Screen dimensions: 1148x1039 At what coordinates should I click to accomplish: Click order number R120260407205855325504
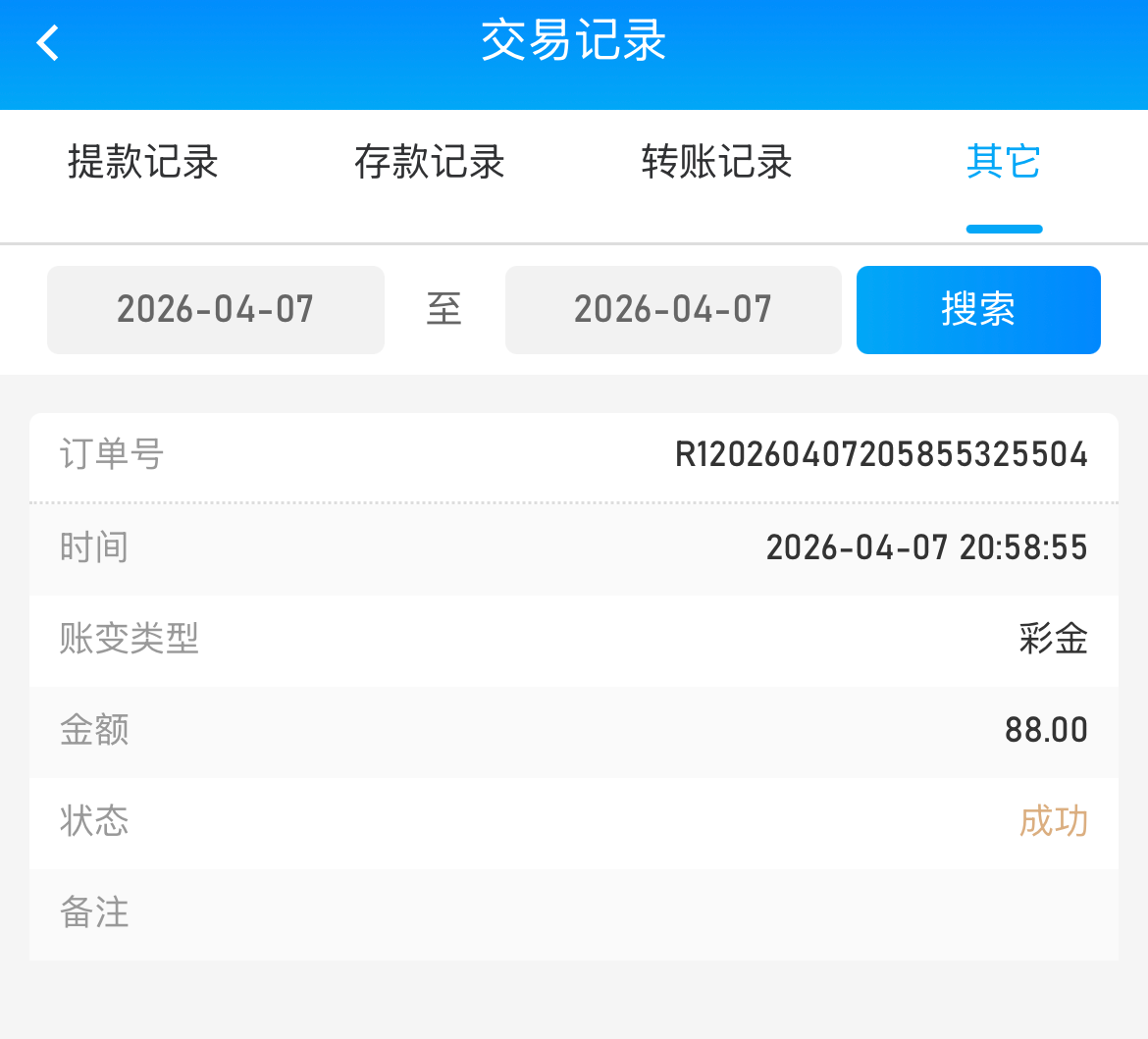881,455
